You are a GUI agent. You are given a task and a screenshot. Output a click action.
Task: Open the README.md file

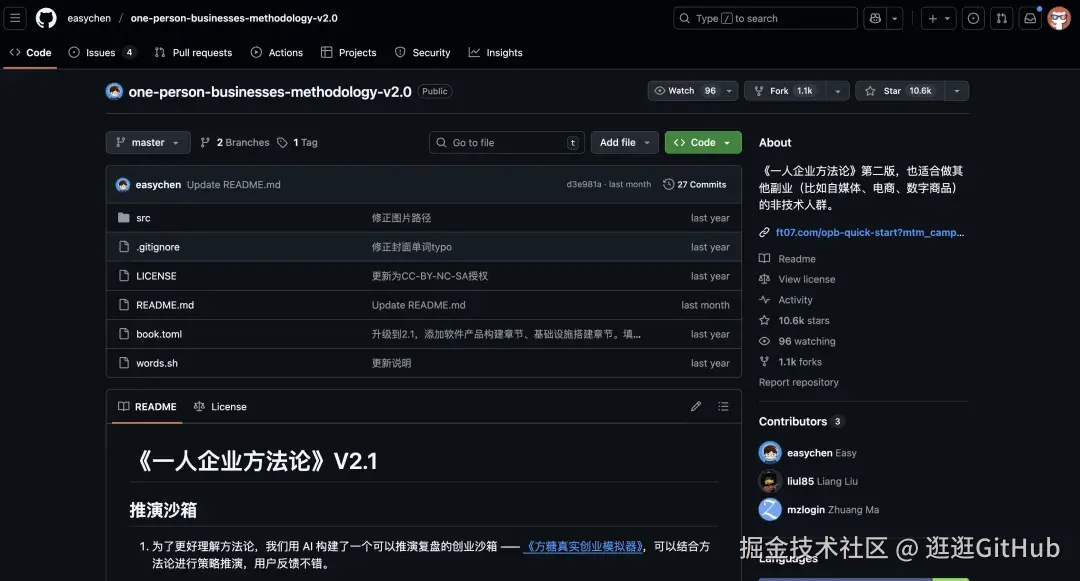point(165,305)
